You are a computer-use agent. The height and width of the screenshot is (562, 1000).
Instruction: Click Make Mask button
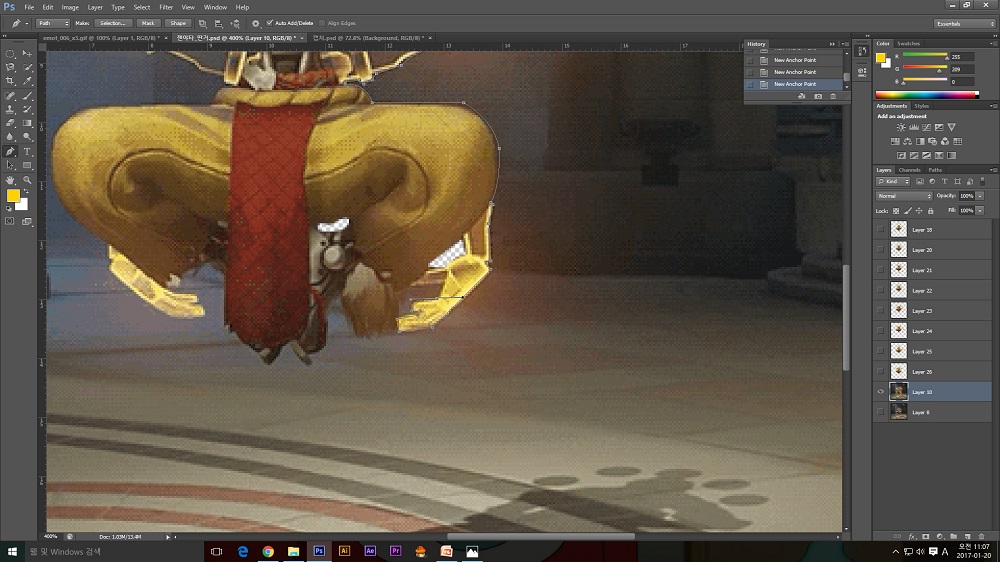[x=148, y=24]
